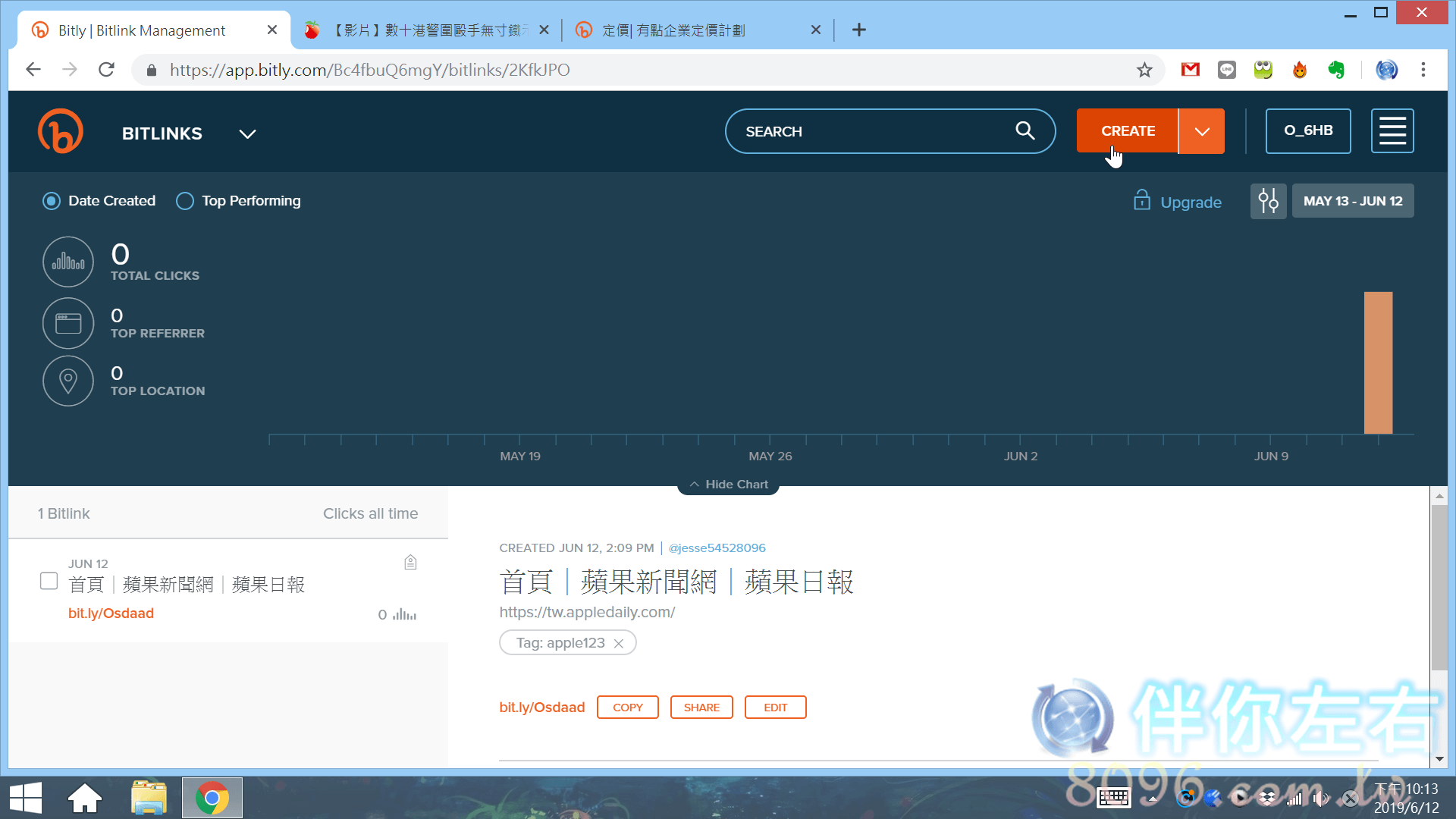Viewport: 1456px width, 819px height.
Task: Click the clicks bar chart icon in bitlink row
Action: coord(405,615)
